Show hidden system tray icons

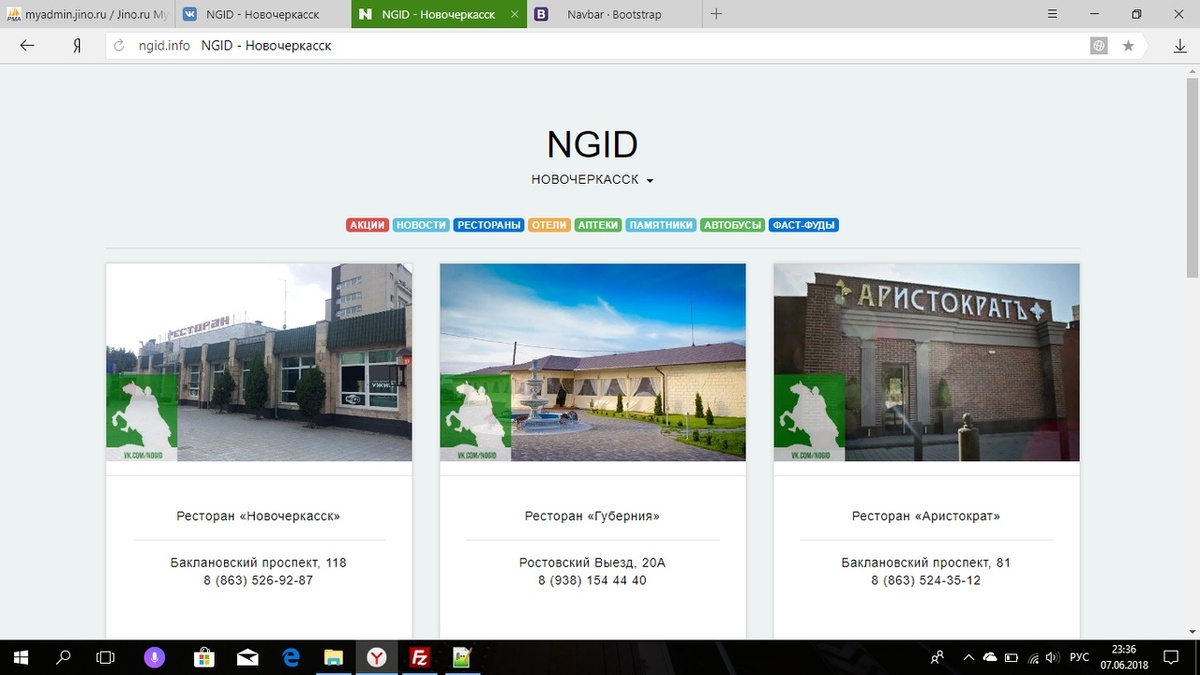[967, 657]
